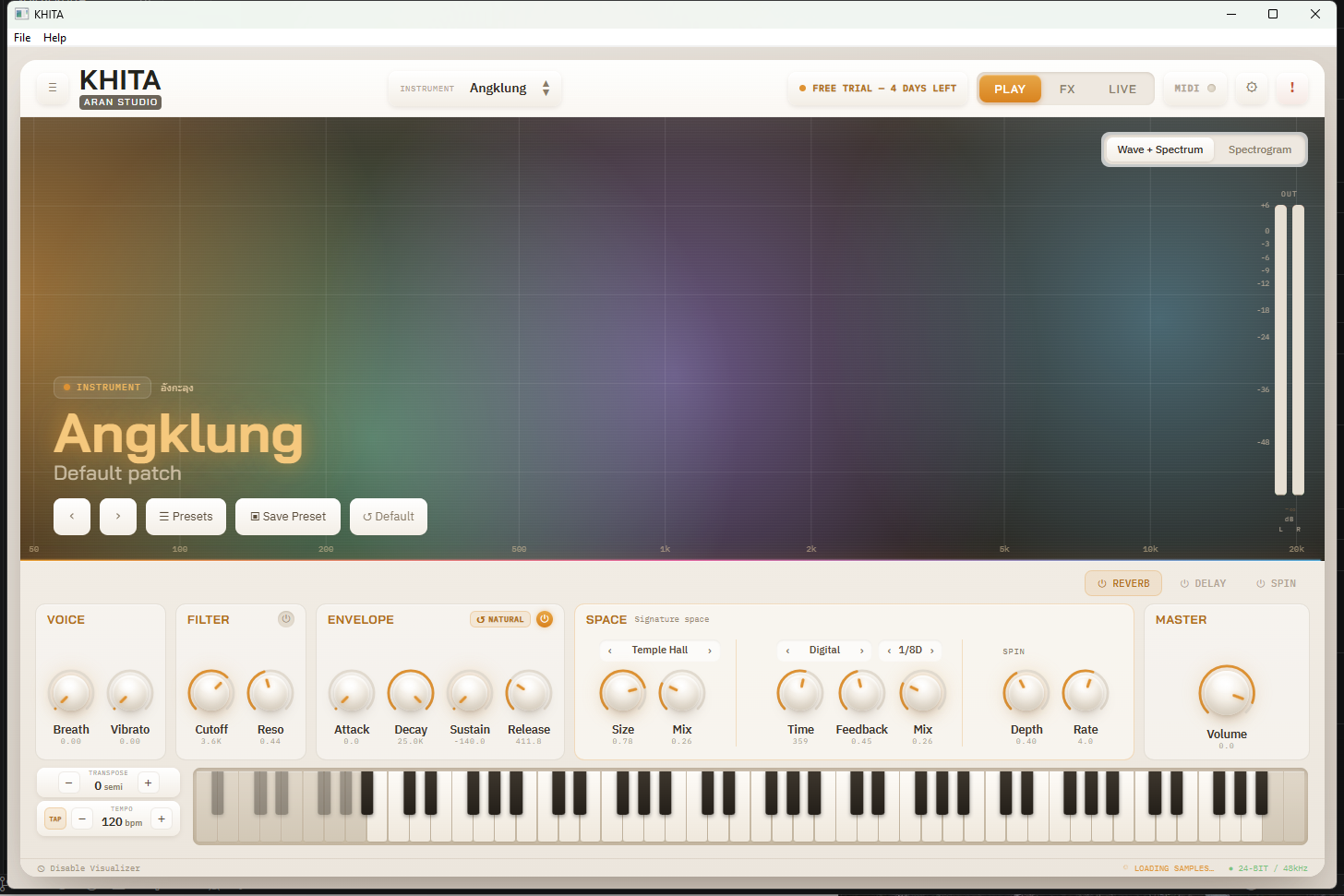Image resolution: width=1344 pixels, height=896 pixels.
Task: Click the Sustain knob
Action: tap(470, 692)
